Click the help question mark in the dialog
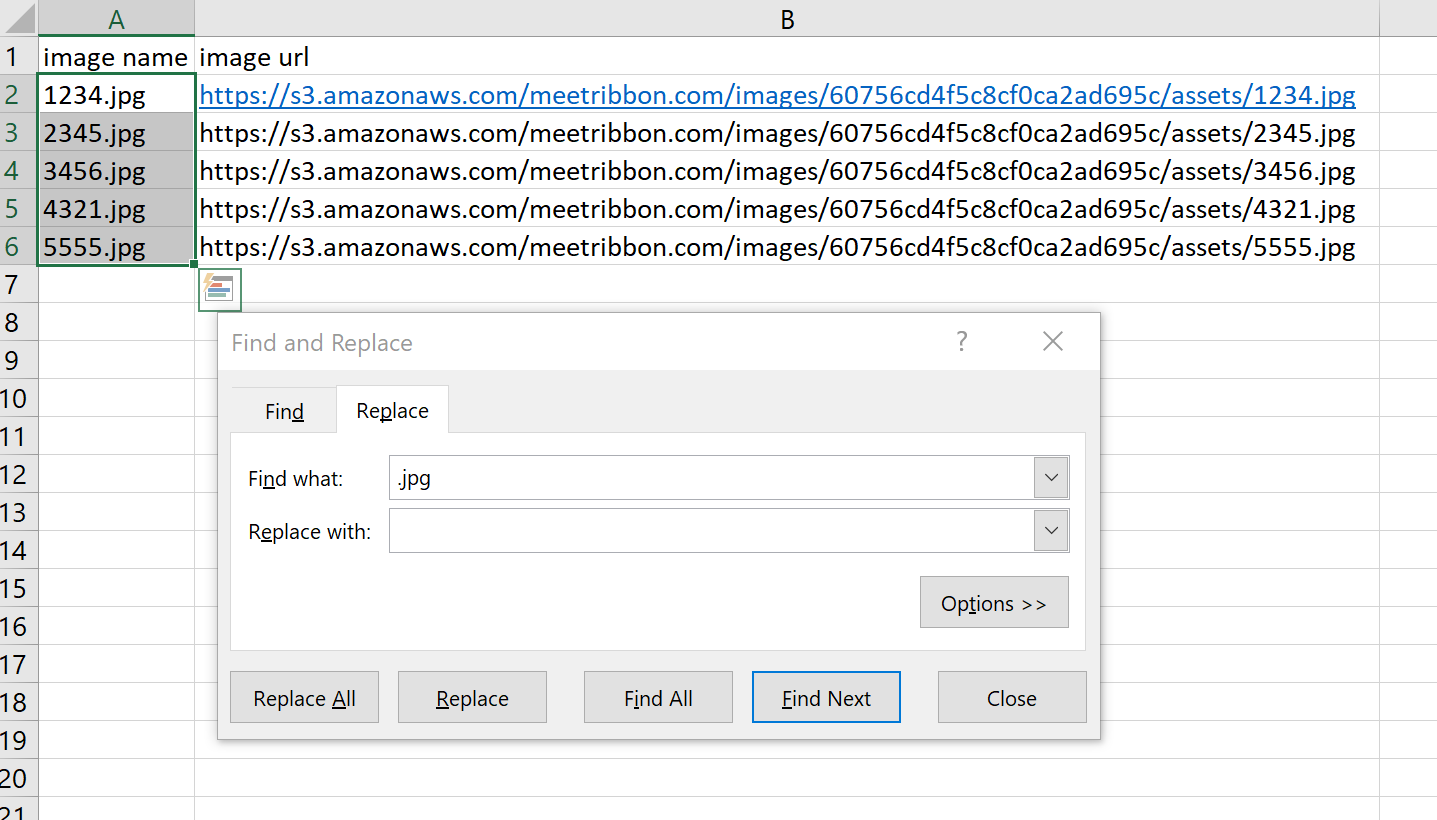1437x820 pixels. coord(962,342)
